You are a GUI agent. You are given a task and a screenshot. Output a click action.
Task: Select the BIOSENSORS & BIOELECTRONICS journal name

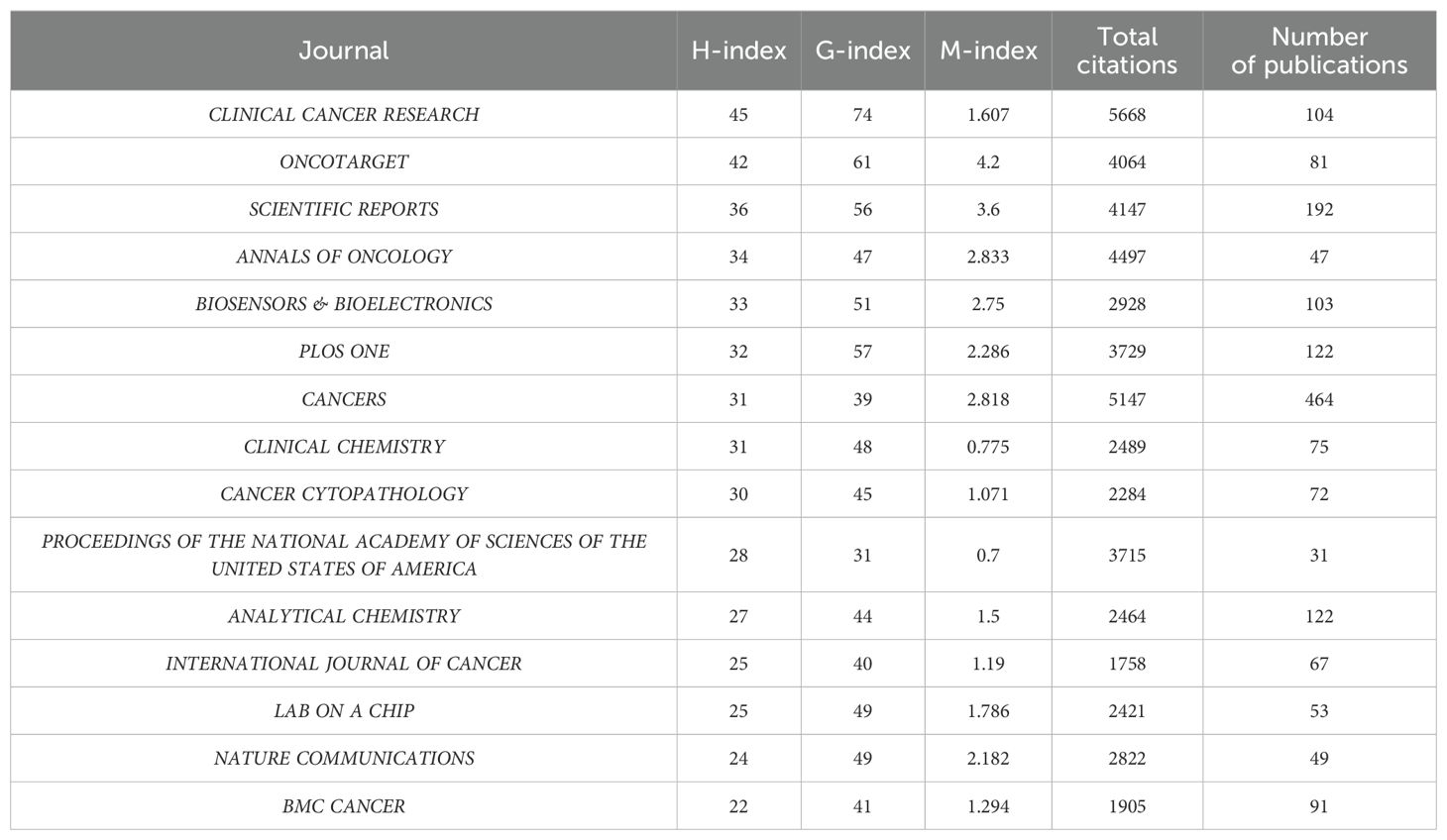click(344, 305)
